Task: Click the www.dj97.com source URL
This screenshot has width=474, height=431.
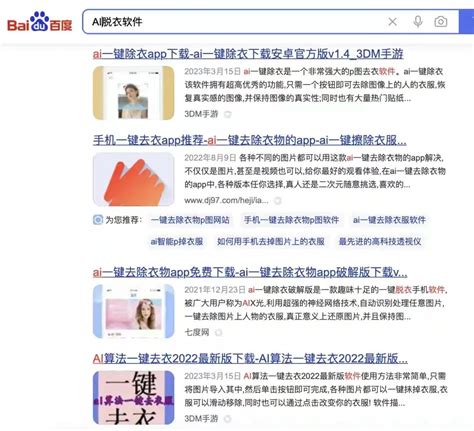Action: 226,201
